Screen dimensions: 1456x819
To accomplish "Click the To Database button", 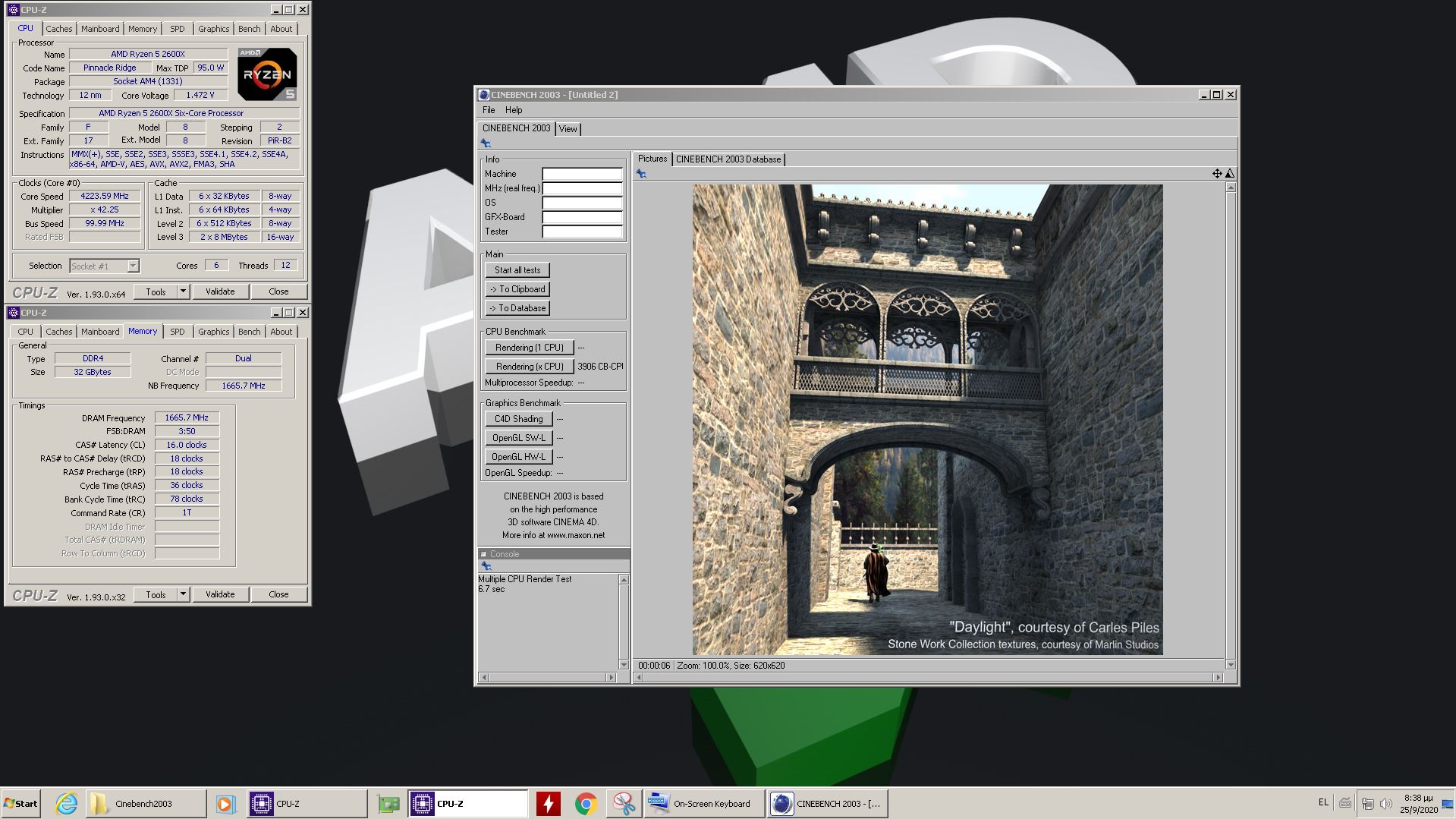I will click(517, 308).
